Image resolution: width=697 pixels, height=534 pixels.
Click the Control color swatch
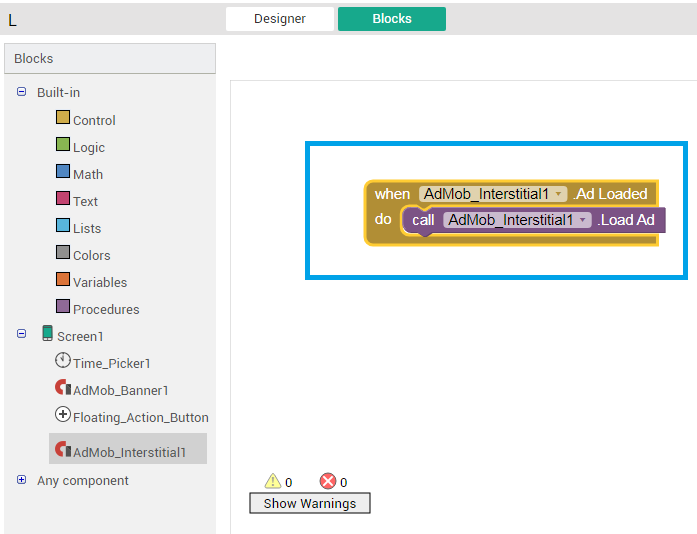coord(63,117)
